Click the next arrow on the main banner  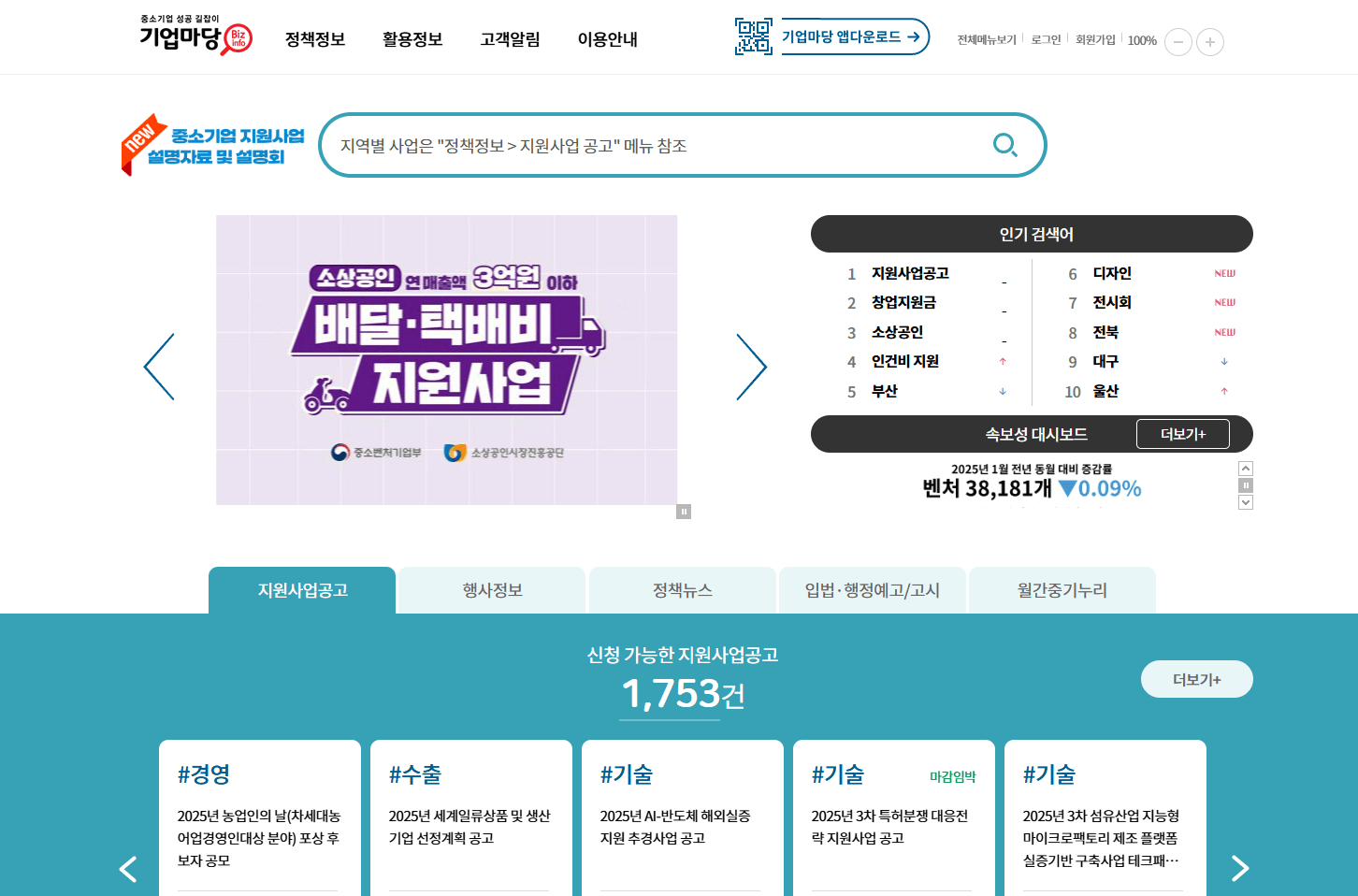[x=752, y=366]
